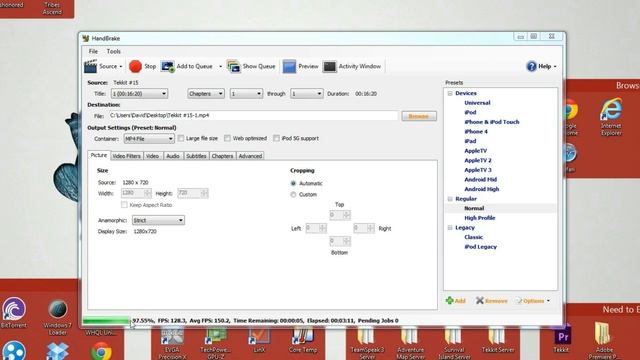Open BitTorrent desktop icon
Screen dimensions: 640x360
[14, 309]
